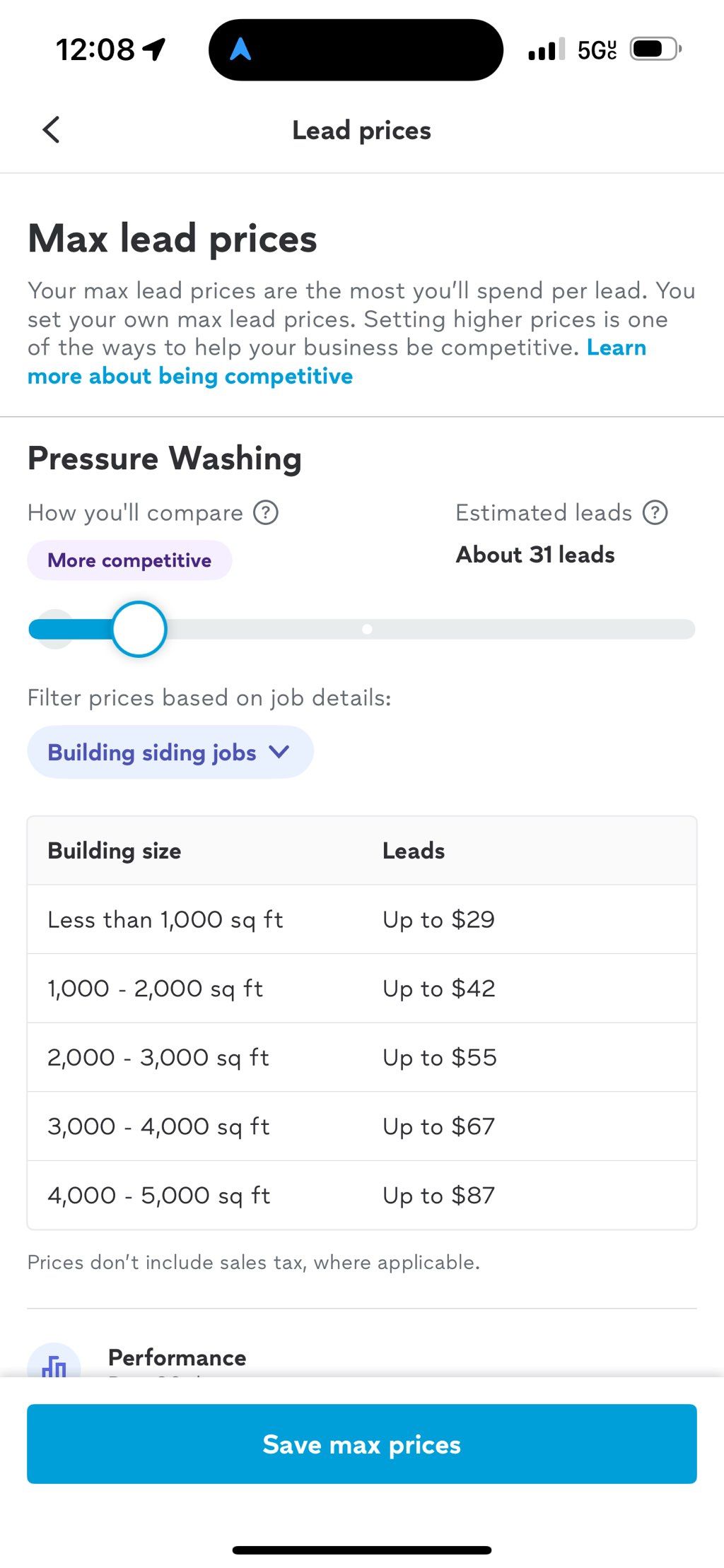Tap the cellular signal bars icon
The image size is (724, 1568).
click(x=547, y=49)
